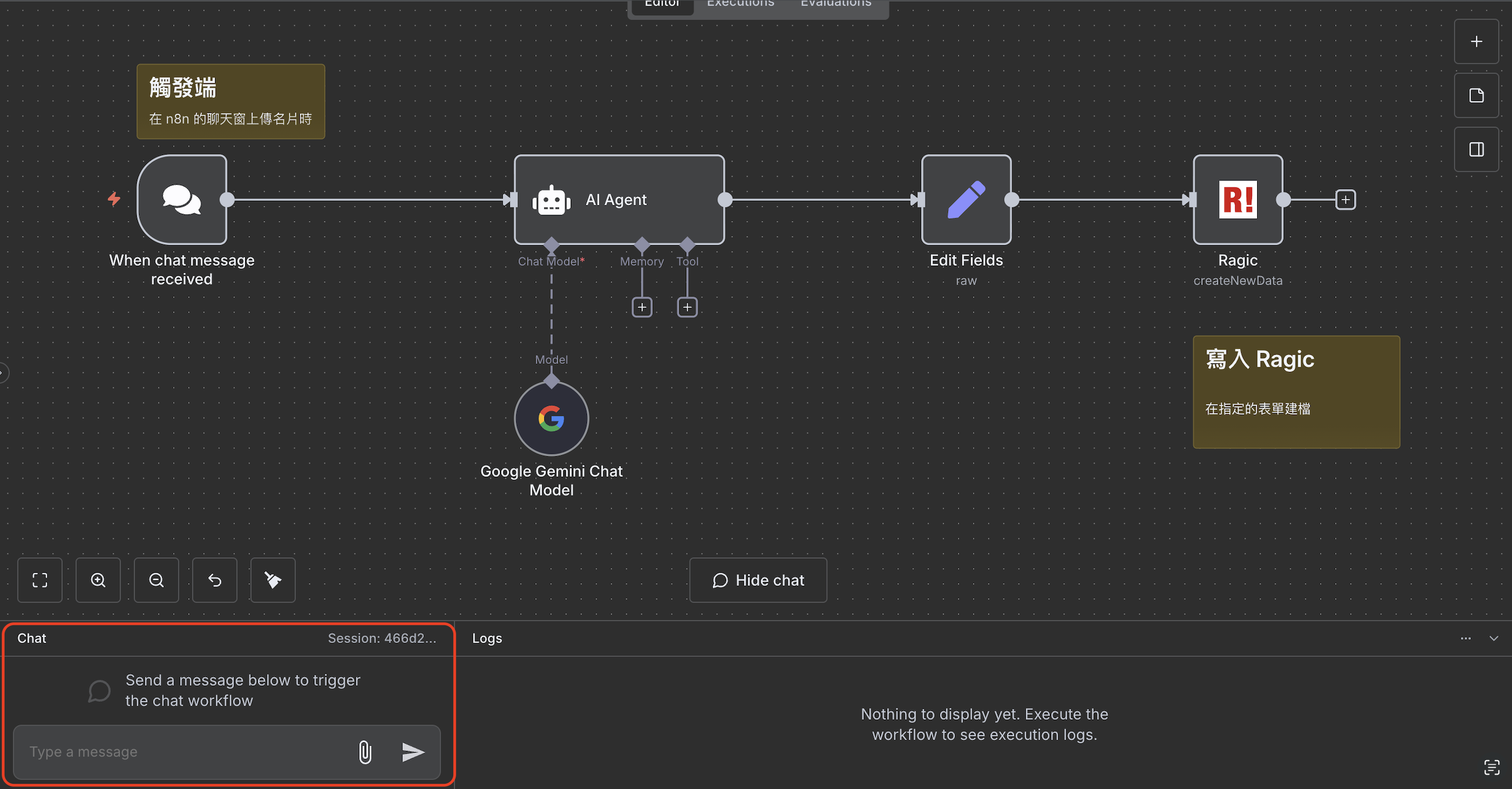Click the zoom to fit icon
1512x789 pixels.
pos(40,580)
